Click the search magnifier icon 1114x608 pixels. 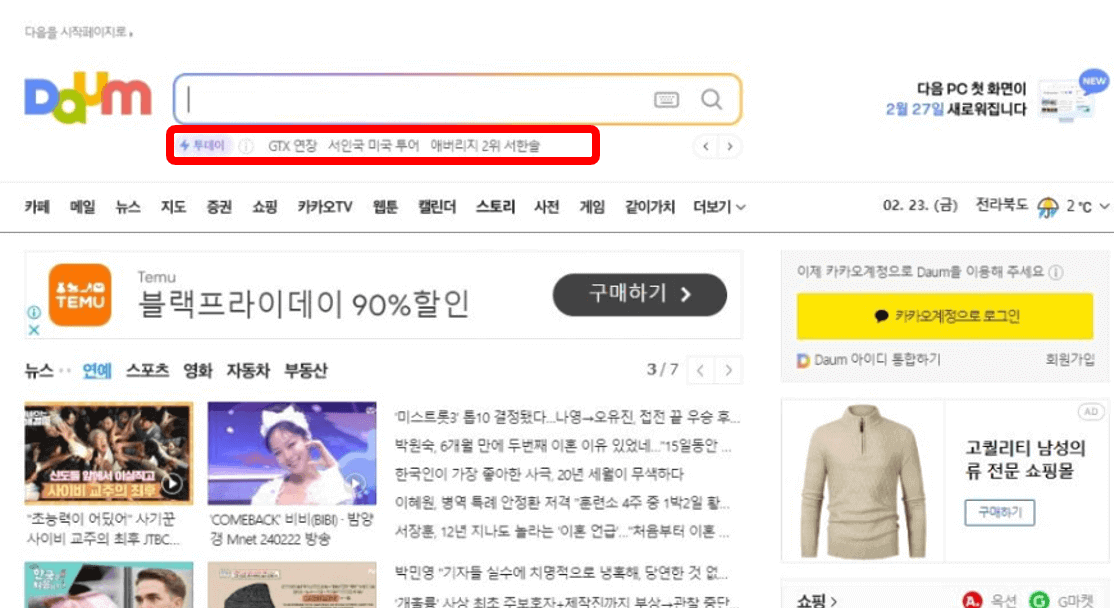(x=712, y=99)
